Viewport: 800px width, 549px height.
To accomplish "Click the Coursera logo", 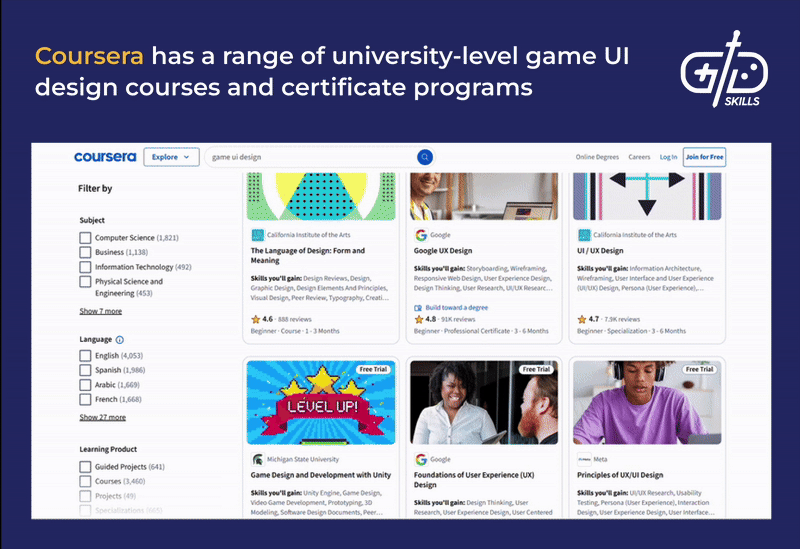I will [105, 157].
